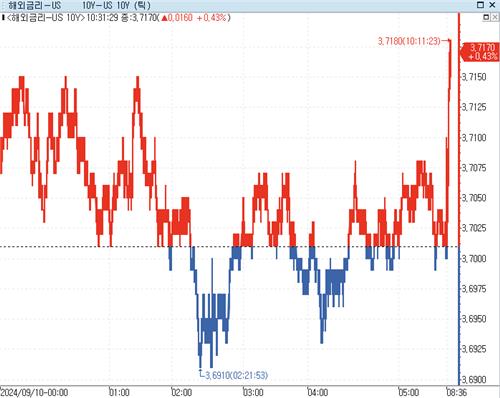Click the 10:31:29 timestamp in chart header
The height and width of the screenshot is (398, 500).
click(x=102, y=17)
